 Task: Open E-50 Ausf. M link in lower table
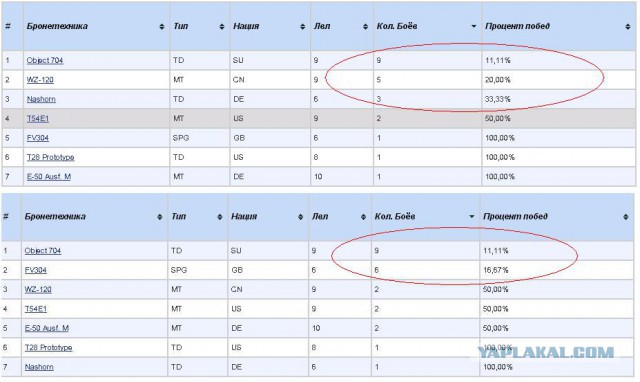tap(47, 328)
